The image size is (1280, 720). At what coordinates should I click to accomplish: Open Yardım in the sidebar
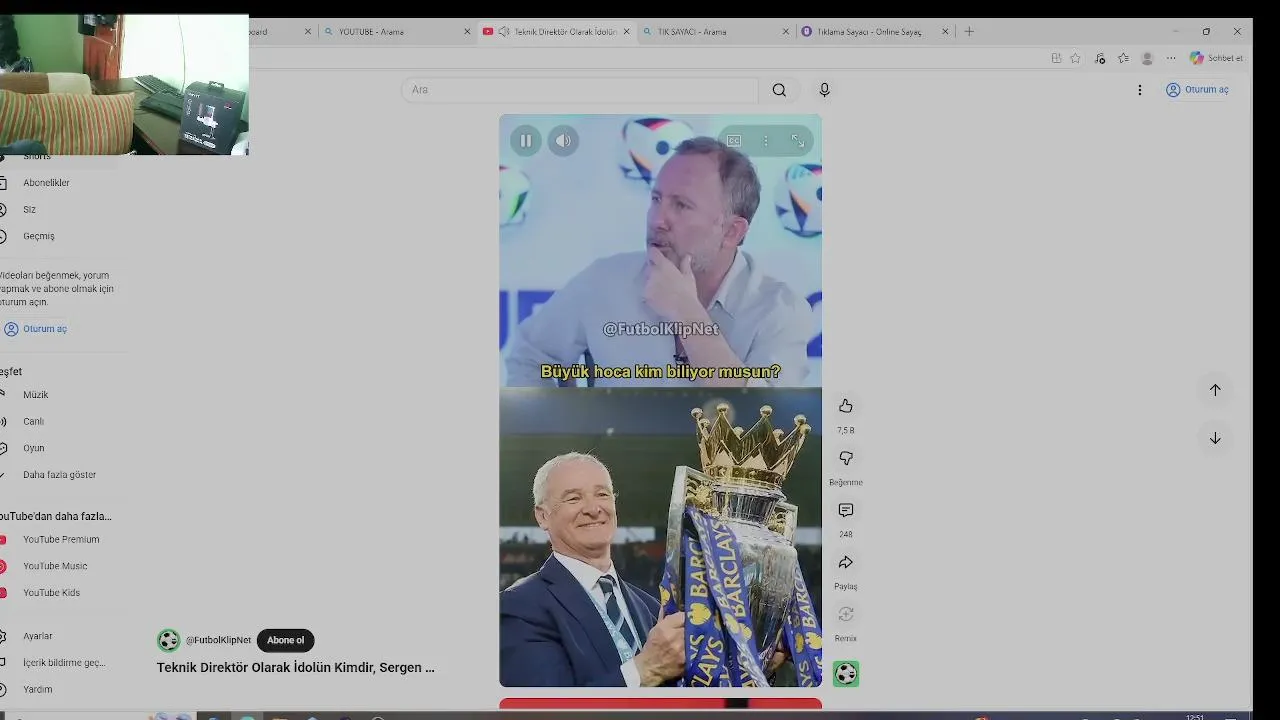[38, 690]
